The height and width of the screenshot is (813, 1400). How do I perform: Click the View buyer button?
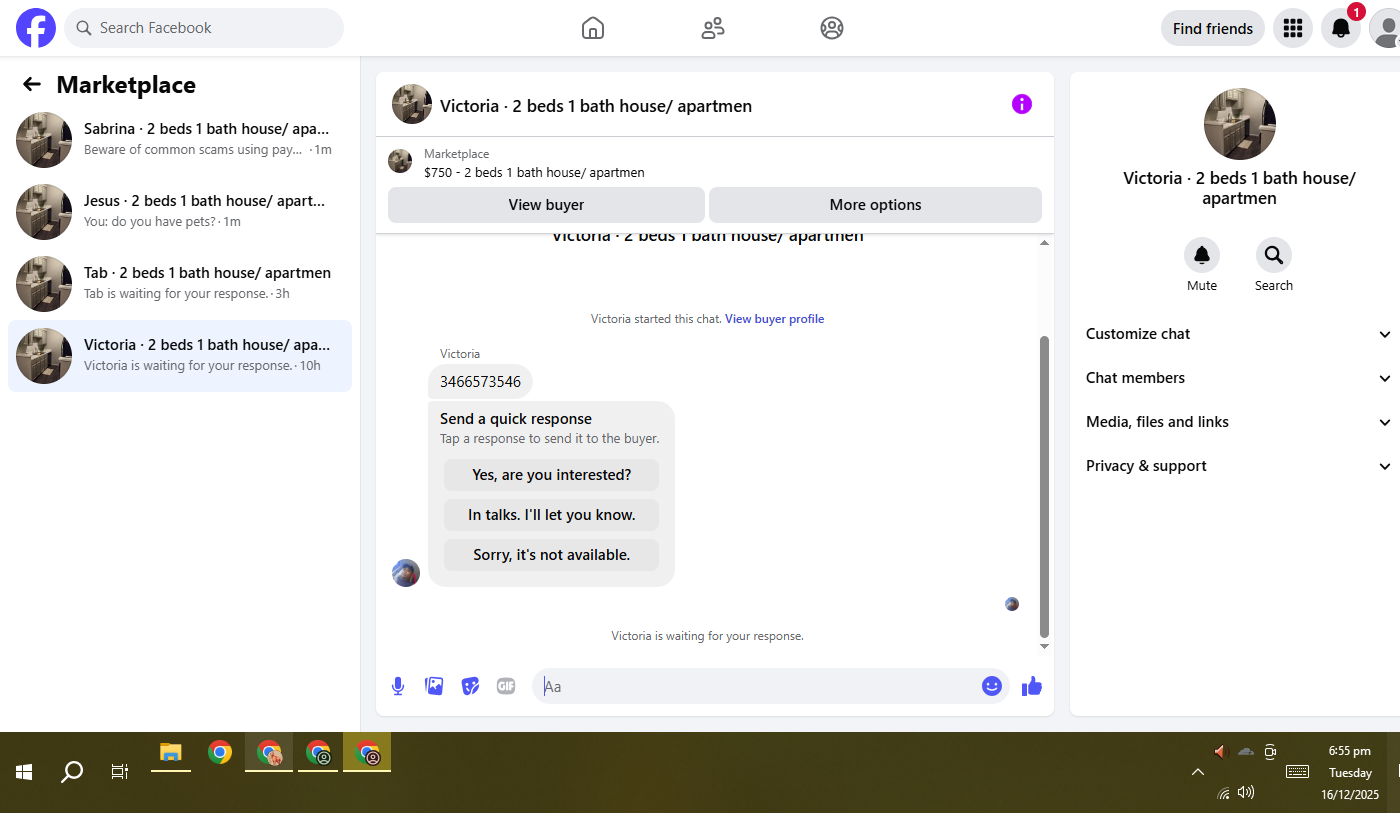(x=546, y=205)
